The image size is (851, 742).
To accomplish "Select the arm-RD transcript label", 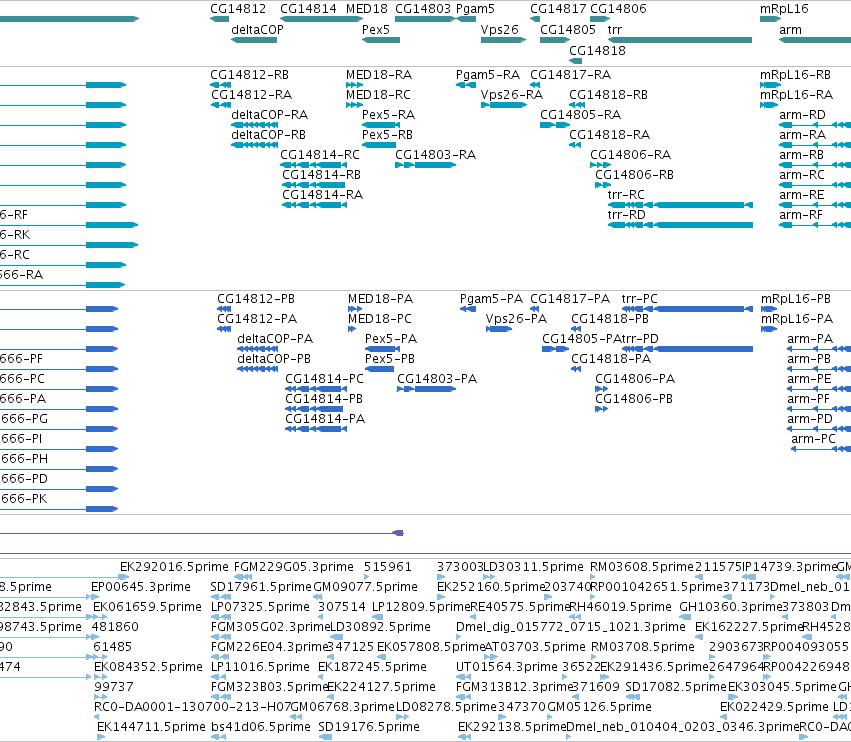I will point(802,115).
